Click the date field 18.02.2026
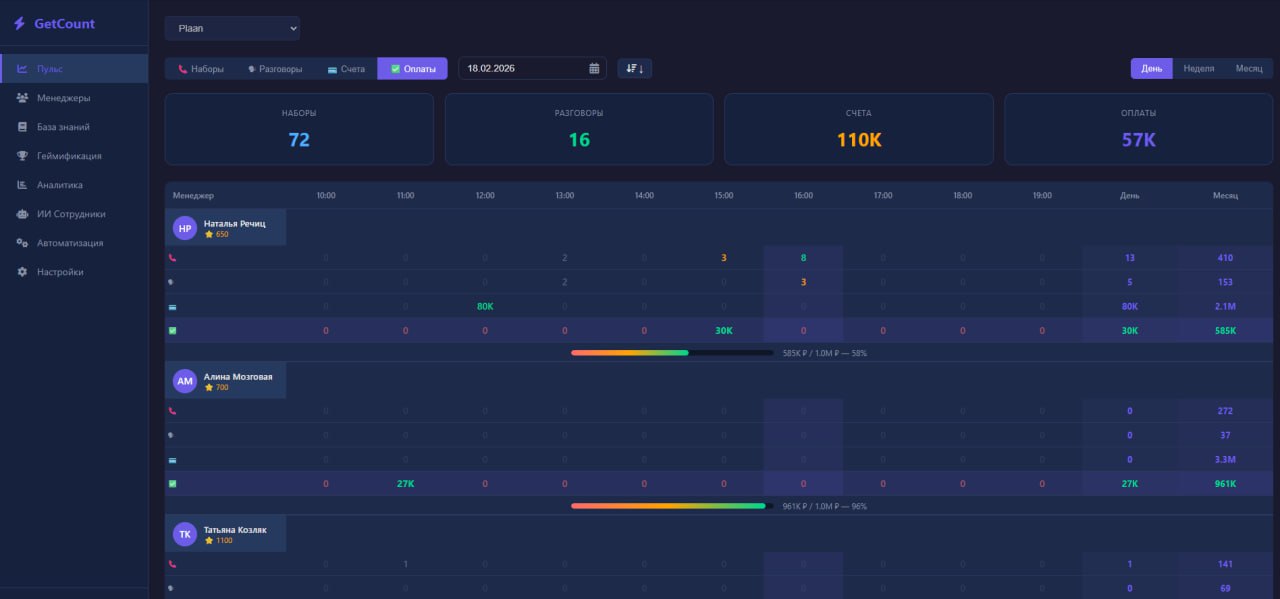The image size is (1280, 599). click(520, 69)
